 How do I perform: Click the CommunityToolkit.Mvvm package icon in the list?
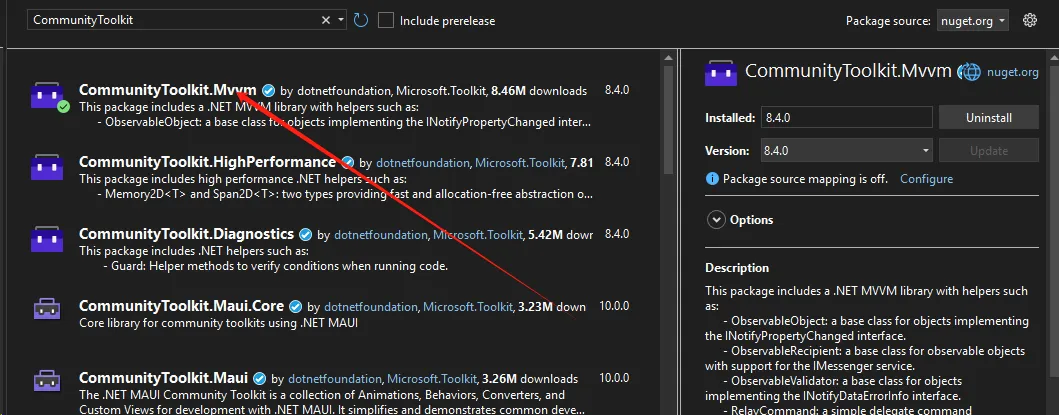[47, 95]
